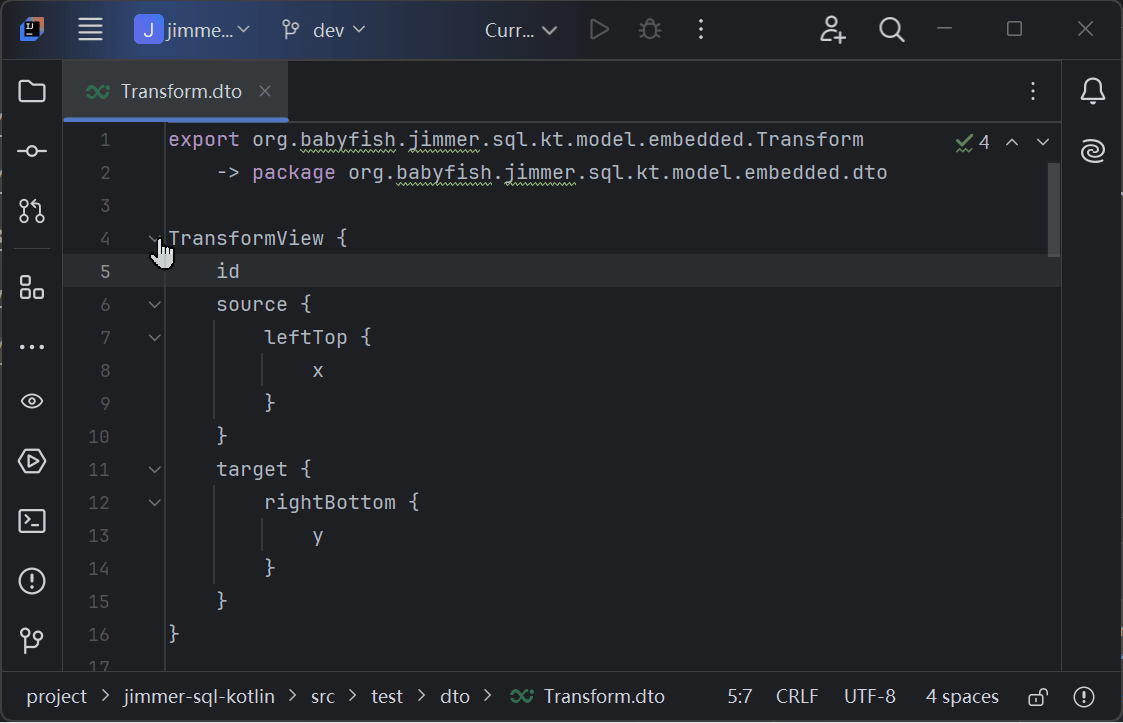This screenshot has height=723, width=1123.
Task: Collapse the rightBottom block
Action: click(x=154, y=502)
